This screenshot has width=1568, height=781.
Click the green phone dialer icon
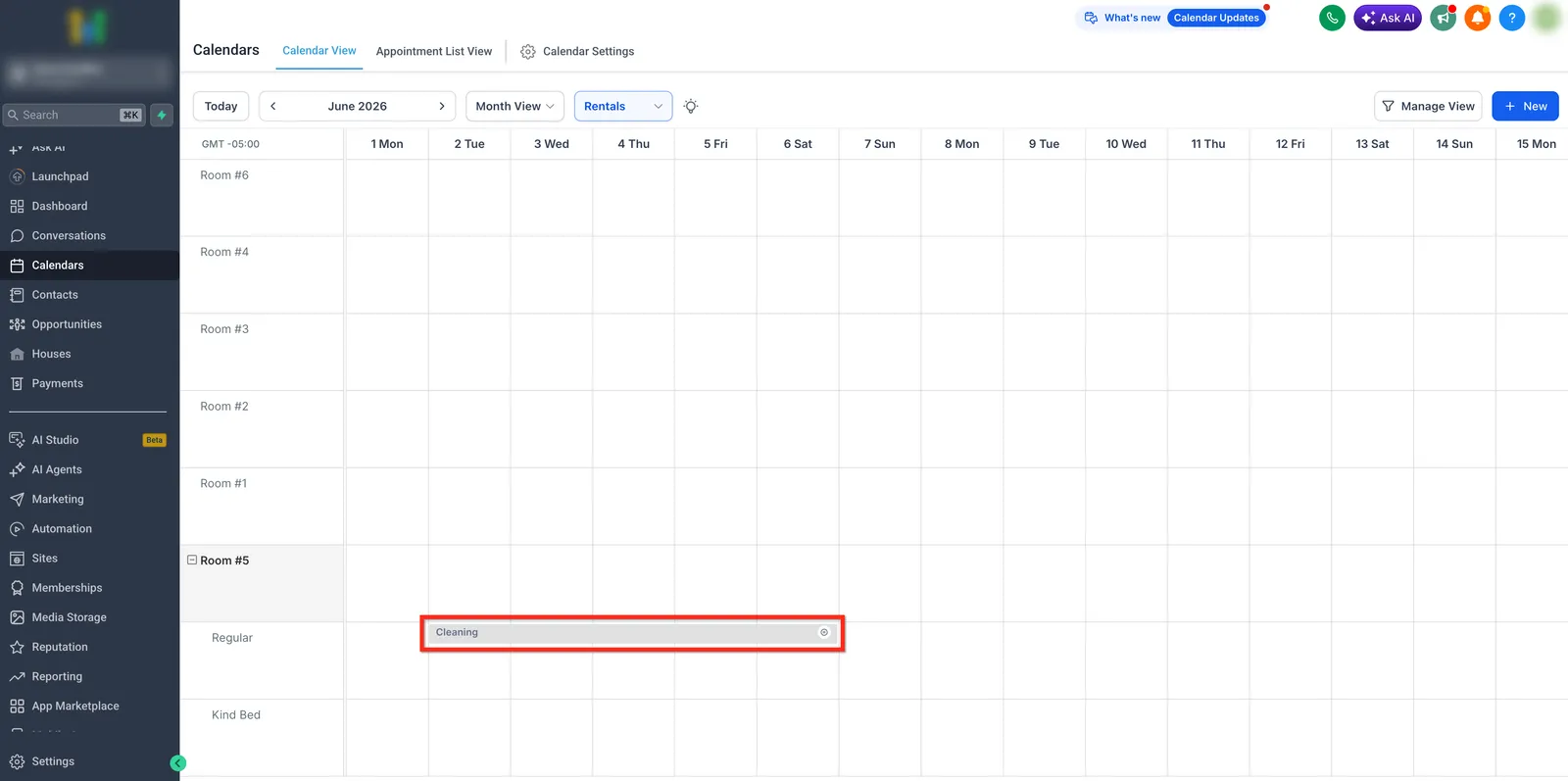click(1332, 18)
